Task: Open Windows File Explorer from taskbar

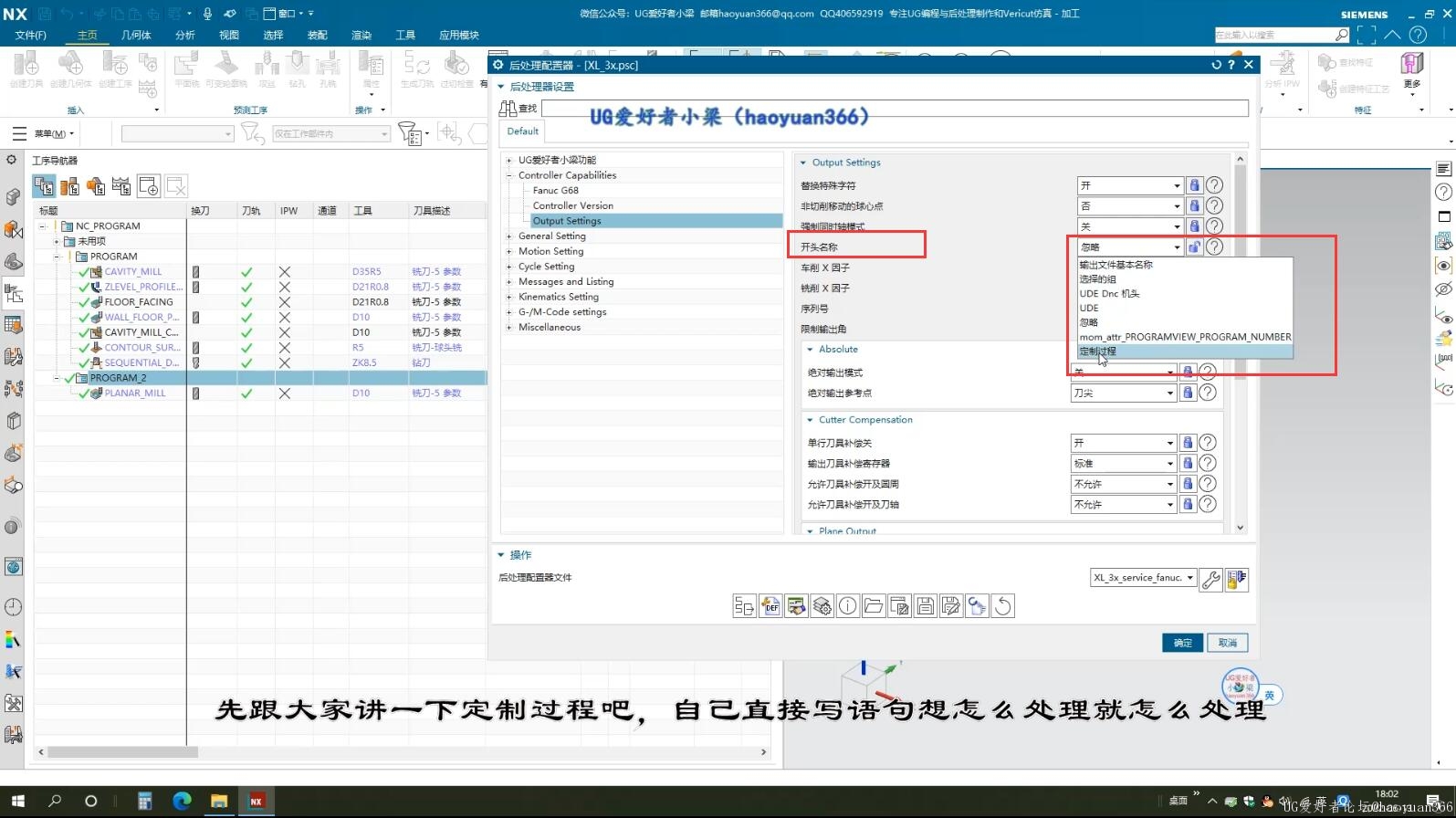Action: (219, 802)
